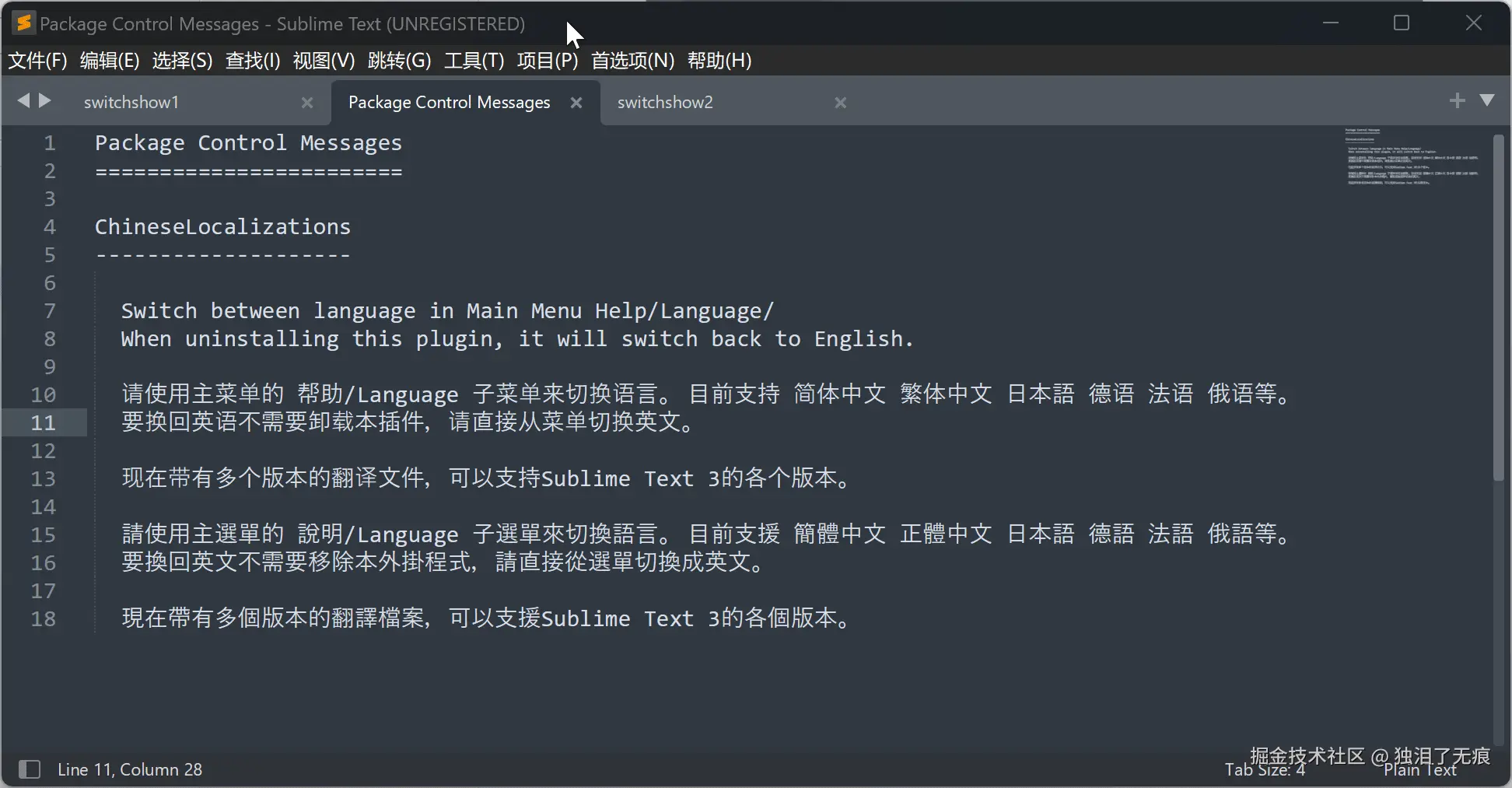The image size is (1512, 788).
Task: Click the line starting '请使用主菜单的'
Action: tap(708, 394)
